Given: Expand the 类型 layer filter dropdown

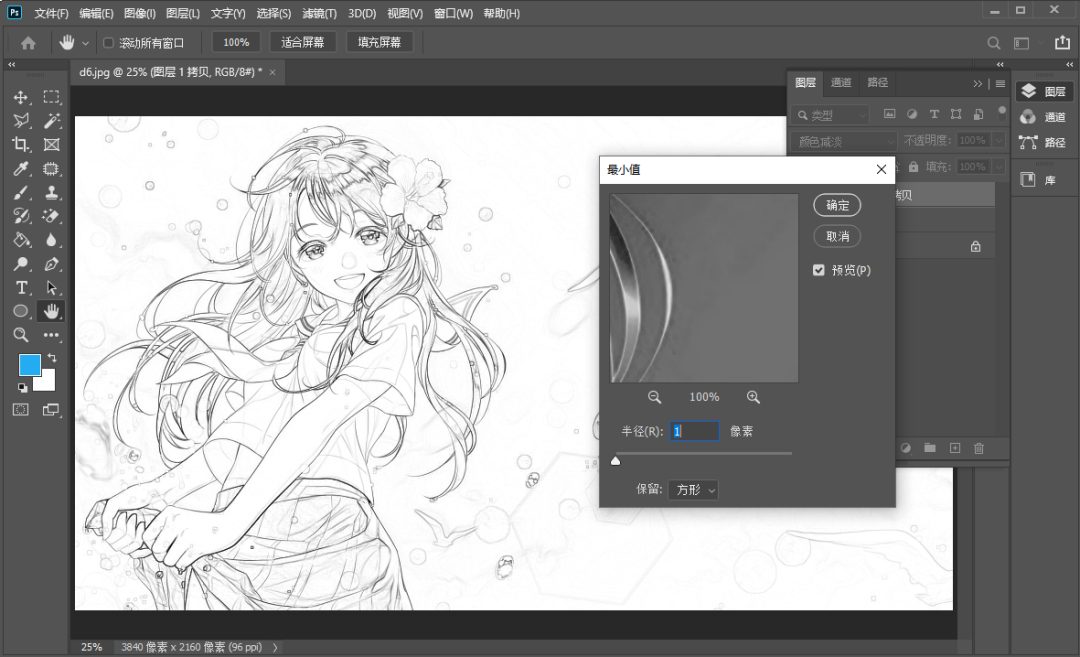Looking at the screenshot, I should click(x=832, y=115).
